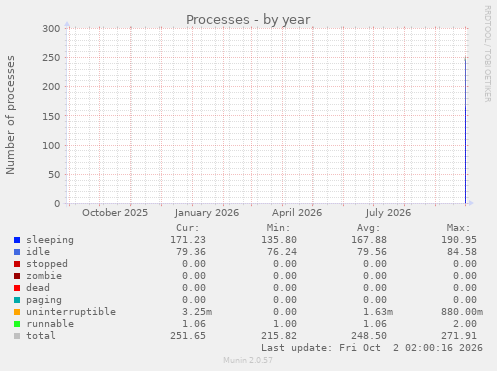
Task: Click the 'Number of processes' axis label
Action: [x=10, y=115]
